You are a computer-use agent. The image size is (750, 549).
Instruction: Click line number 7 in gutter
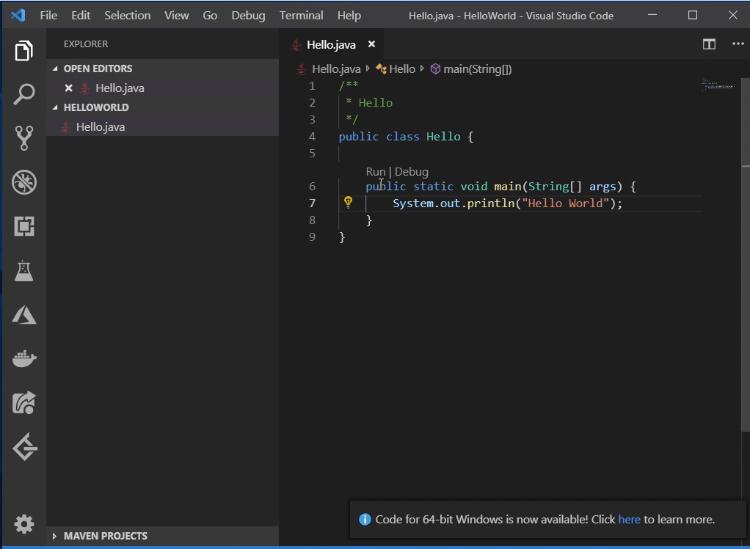click(x=312, y=203)
